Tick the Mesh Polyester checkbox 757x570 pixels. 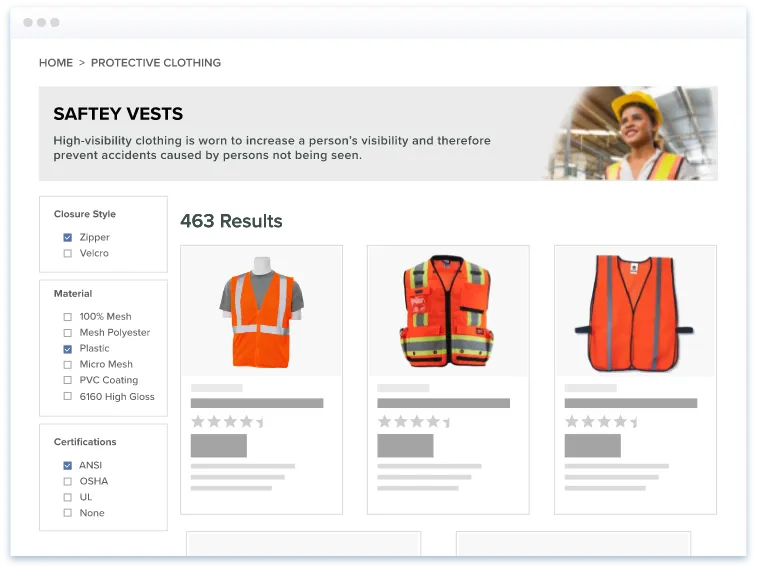click(68, 332)
